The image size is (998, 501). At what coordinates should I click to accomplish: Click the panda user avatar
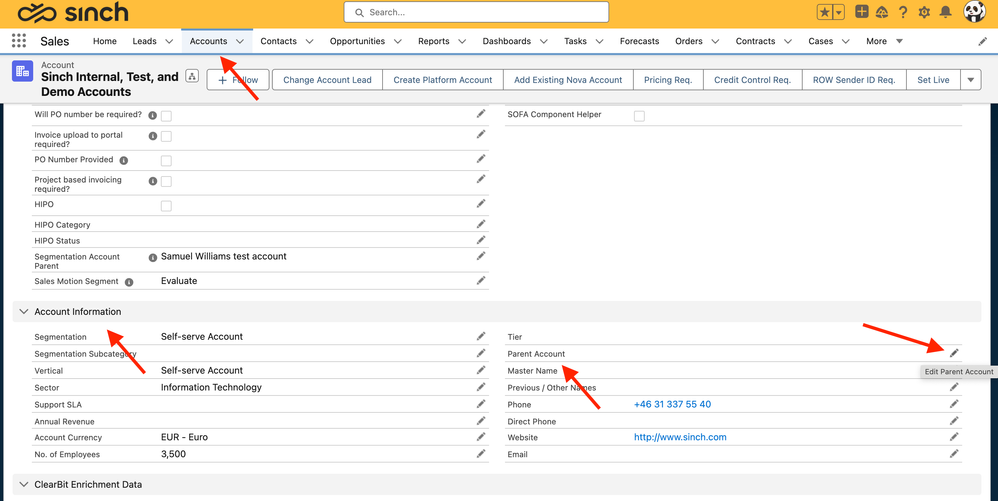coord(974,11)
